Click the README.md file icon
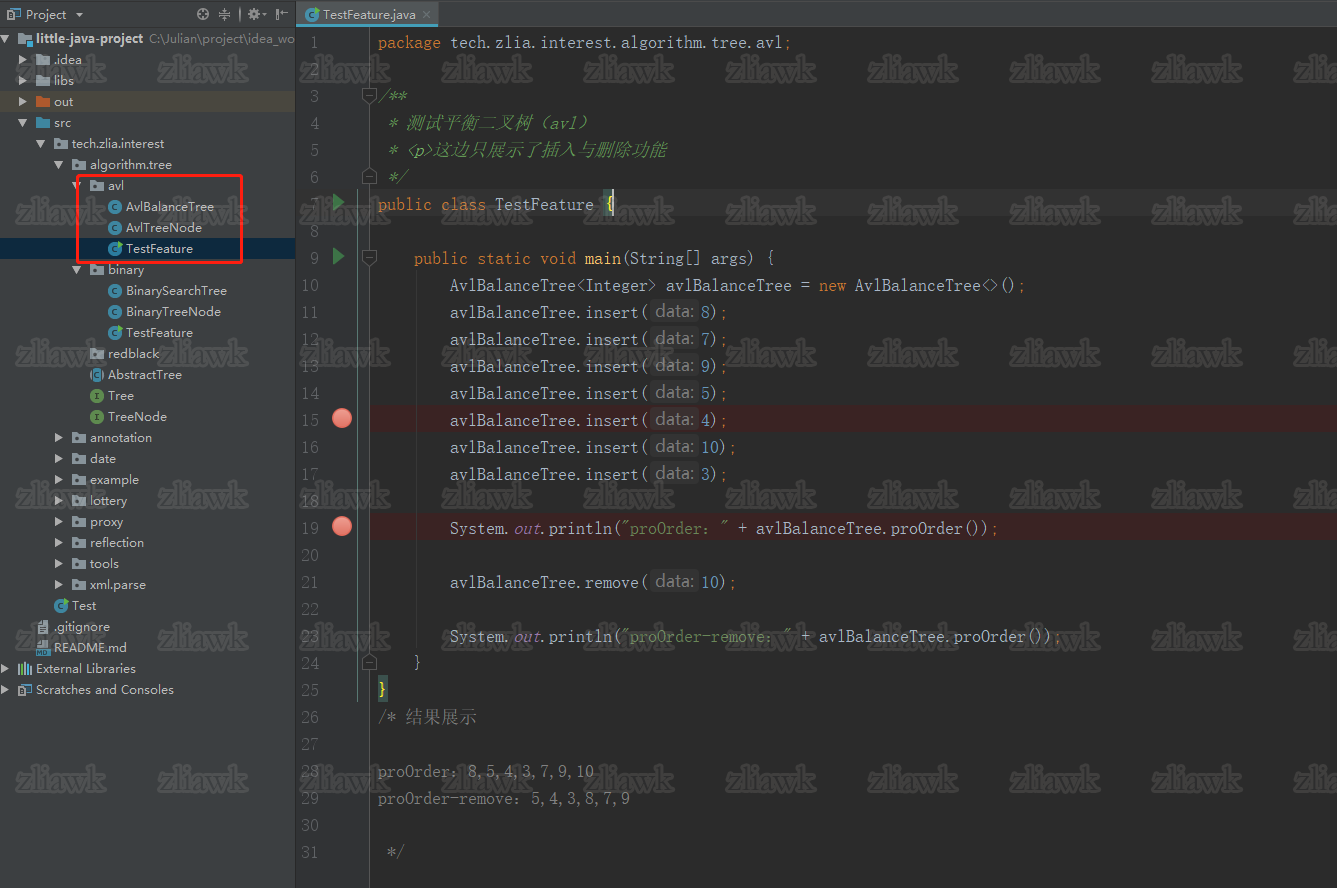 [x=43, y=647]
